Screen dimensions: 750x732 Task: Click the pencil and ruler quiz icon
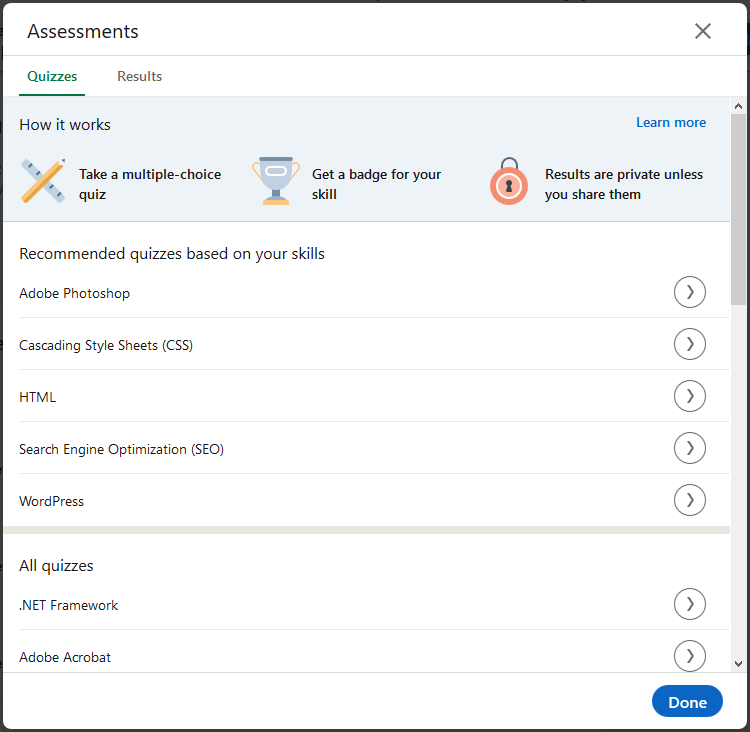click(x=43, y=181)
